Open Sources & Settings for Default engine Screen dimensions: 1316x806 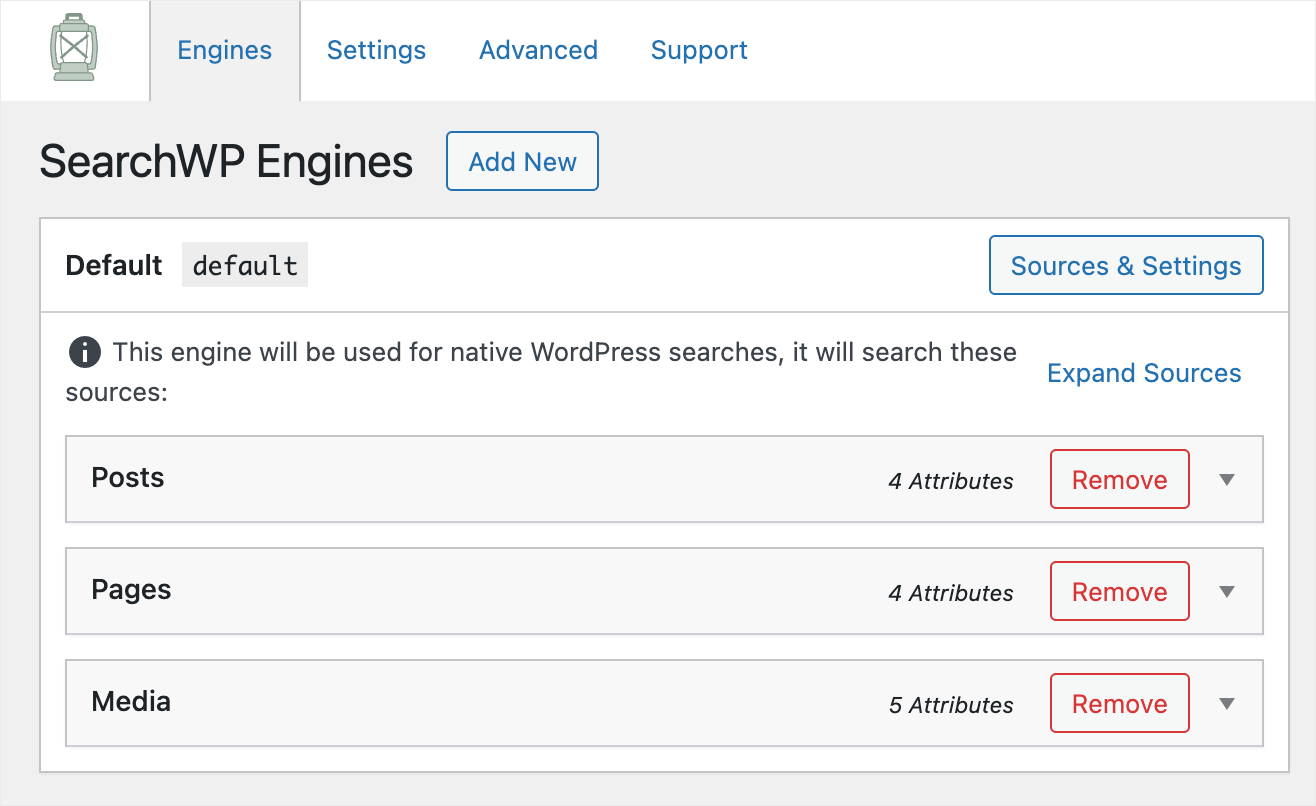pyautogui.click(x=1126, y=265)
